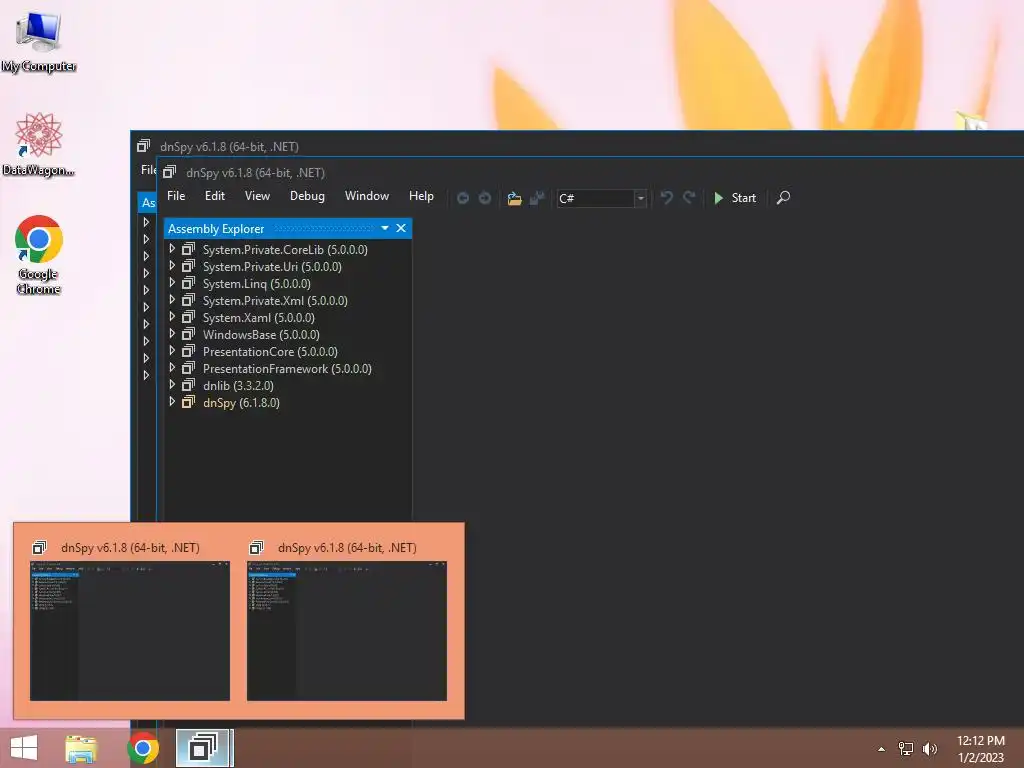Click the network tray icon
Image resolution: width=1024 pixels, height=768 pixels.
pyautogui.click(x=906, y=748)
